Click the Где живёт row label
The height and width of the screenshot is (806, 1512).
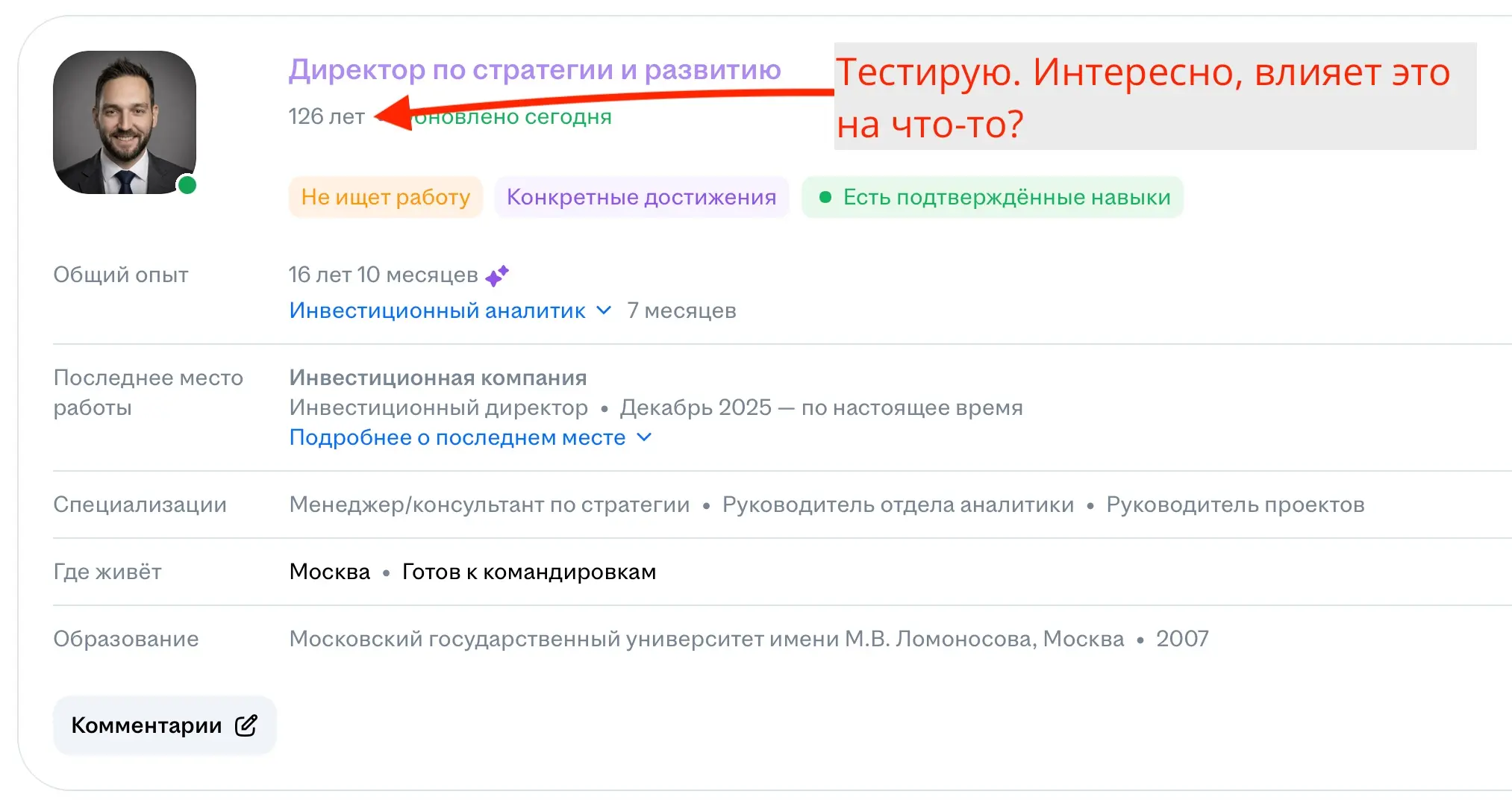point(107,572)
